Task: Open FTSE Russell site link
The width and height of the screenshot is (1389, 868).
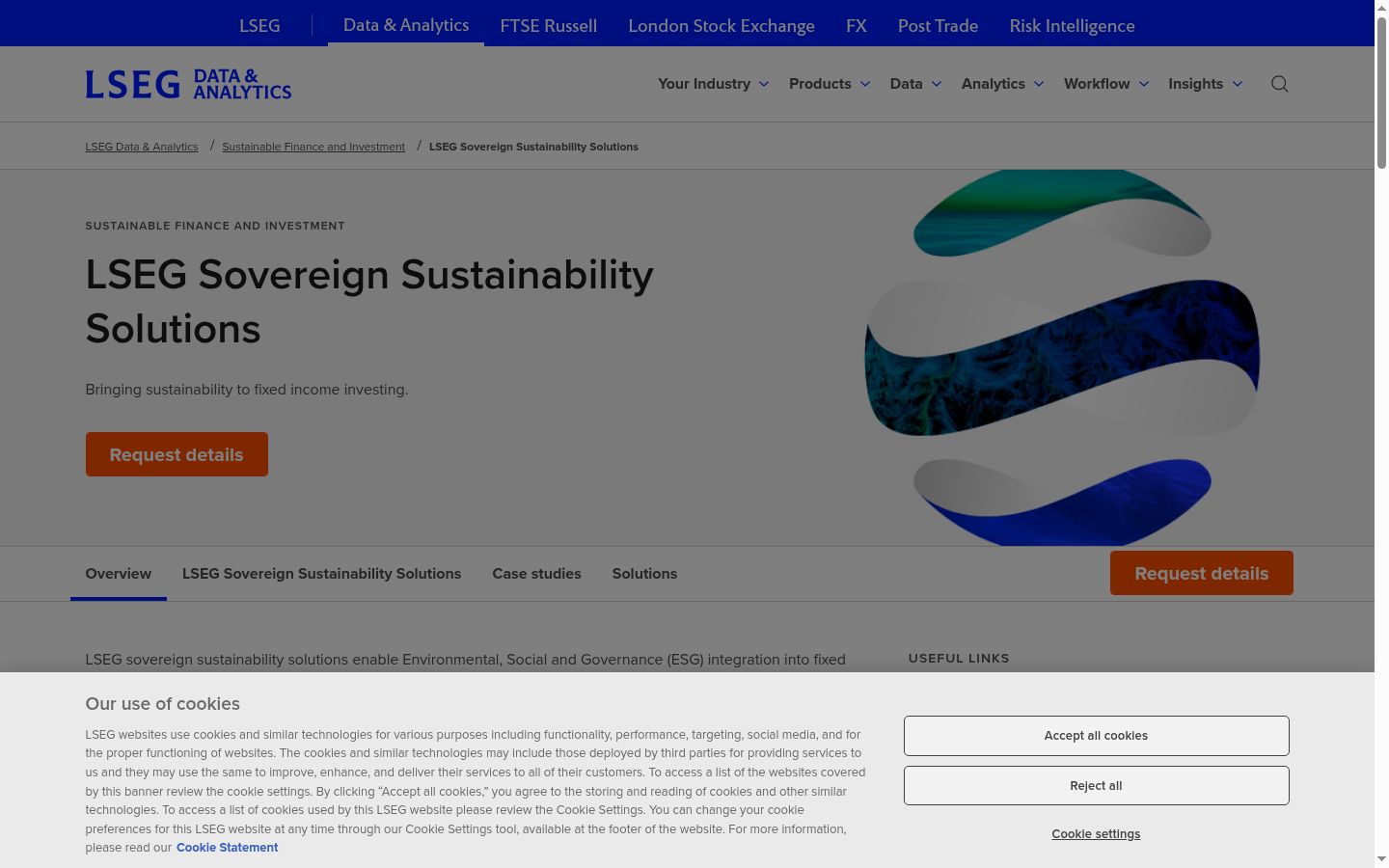Action: coord(549,26)
